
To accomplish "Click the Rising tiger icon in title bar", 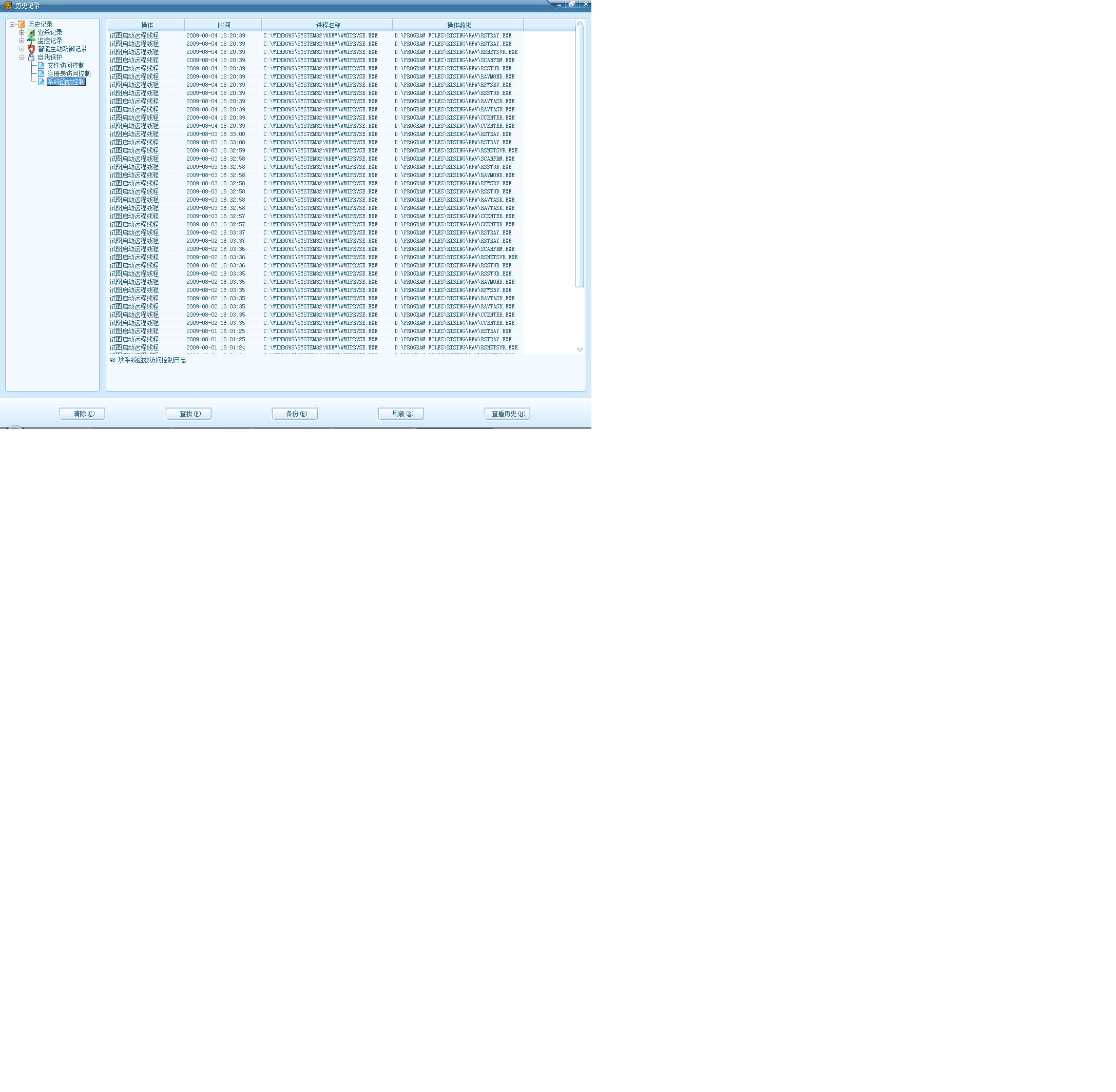I will [8, 5].
